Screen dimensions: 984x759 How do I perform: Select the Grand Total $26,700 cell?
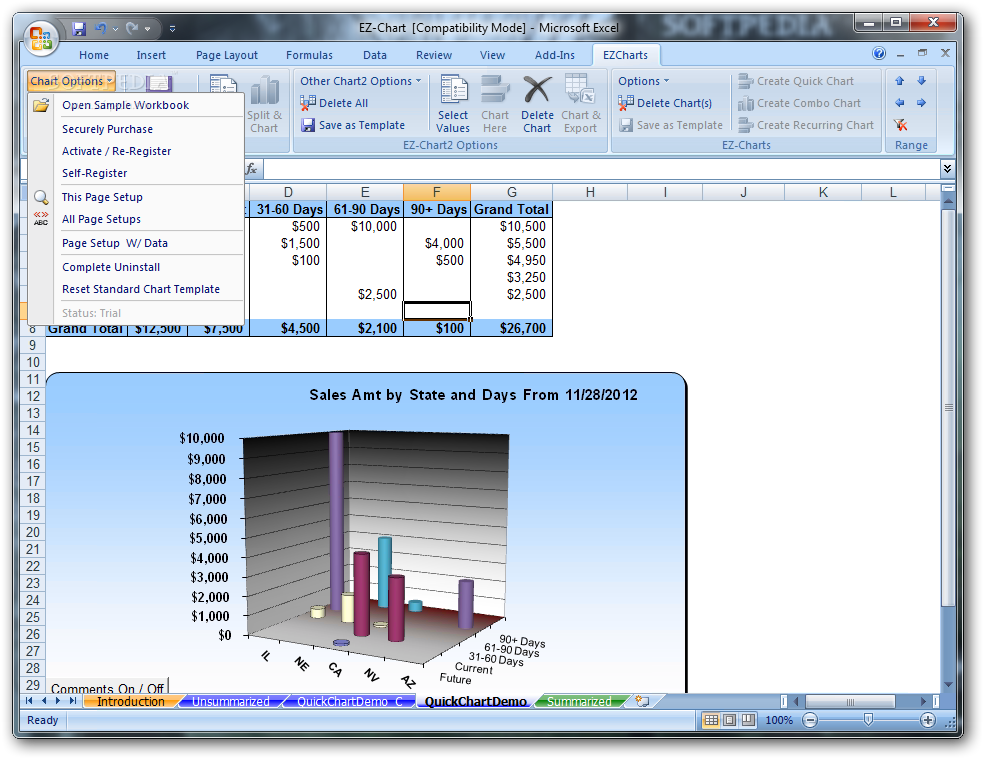(511, 328)
